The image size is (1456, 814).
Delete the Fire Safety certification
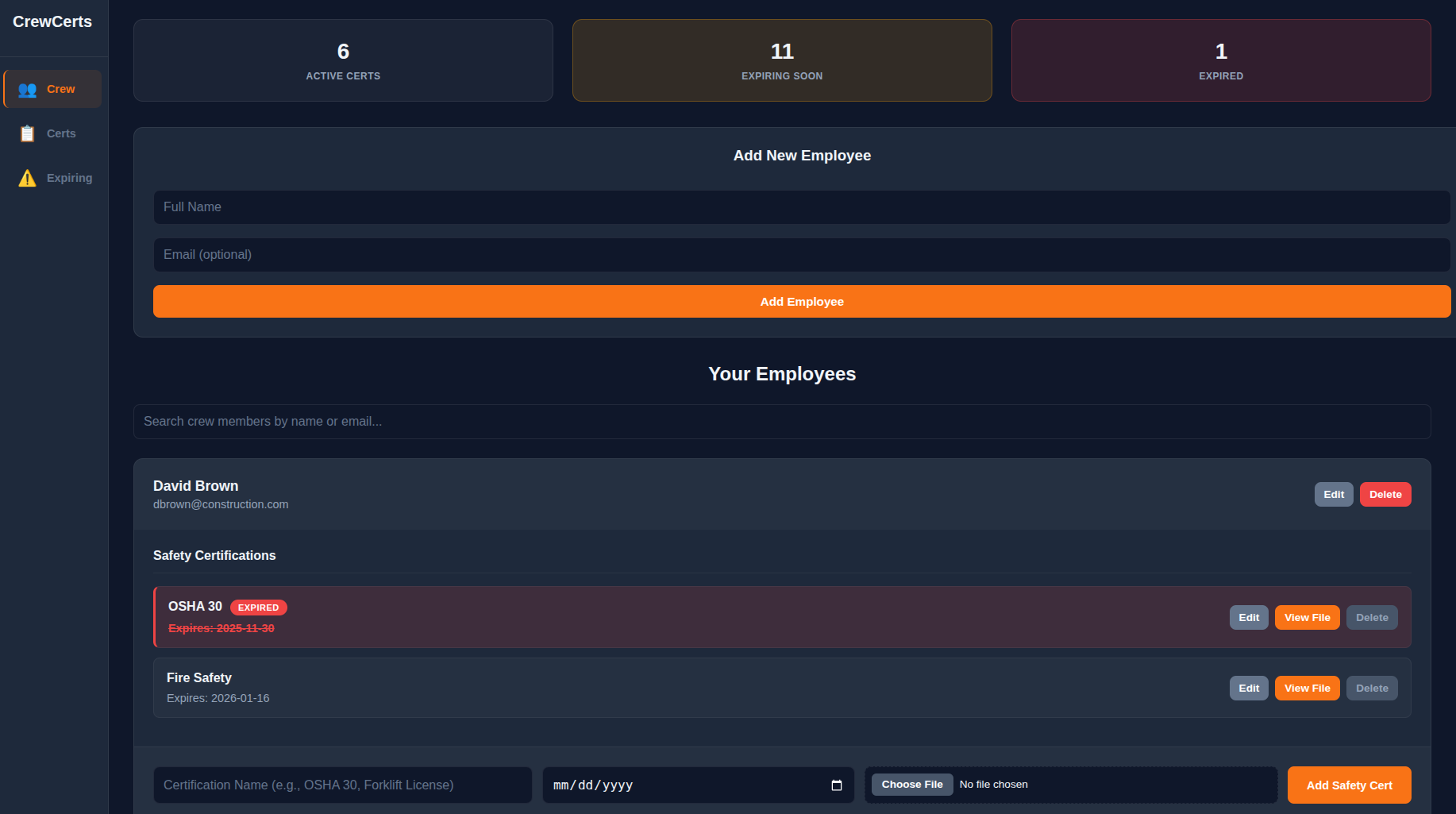[1371, 688]
